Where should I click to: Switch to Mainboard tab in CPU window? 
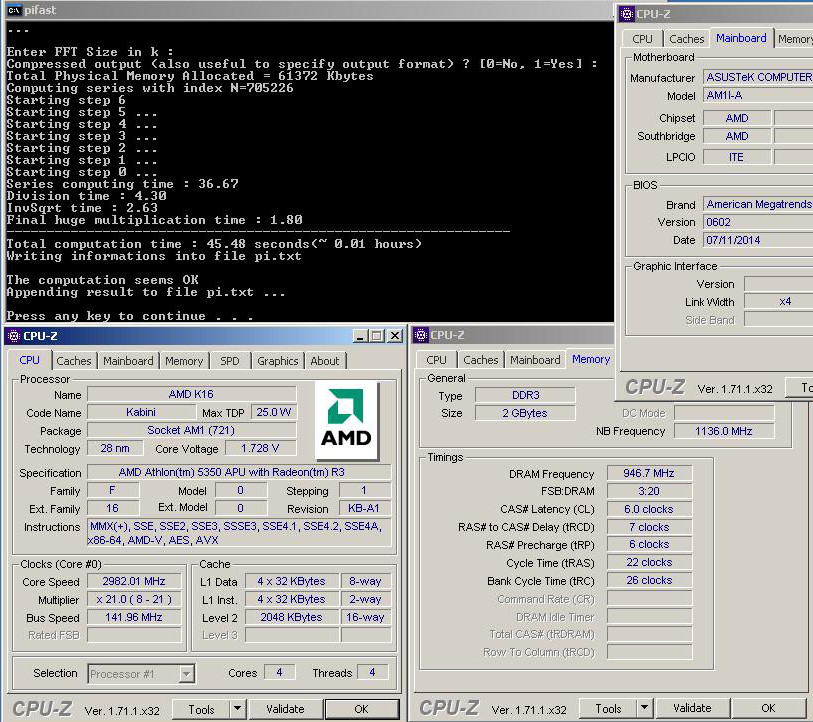[128, 360]
